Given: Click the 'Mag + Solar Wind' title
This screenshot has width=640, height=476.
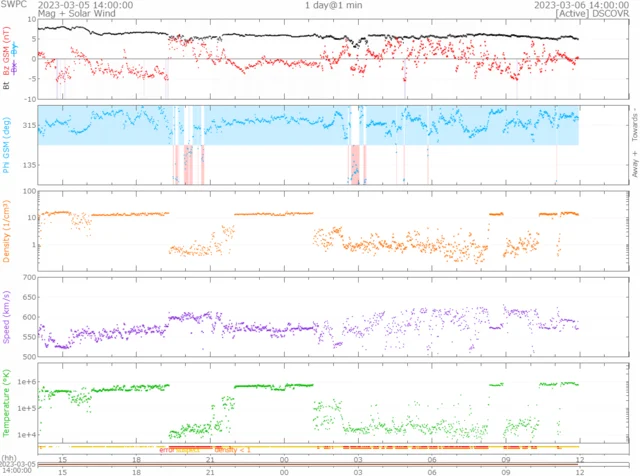Looking at the screenshot, I should click(x=77, y=13).
